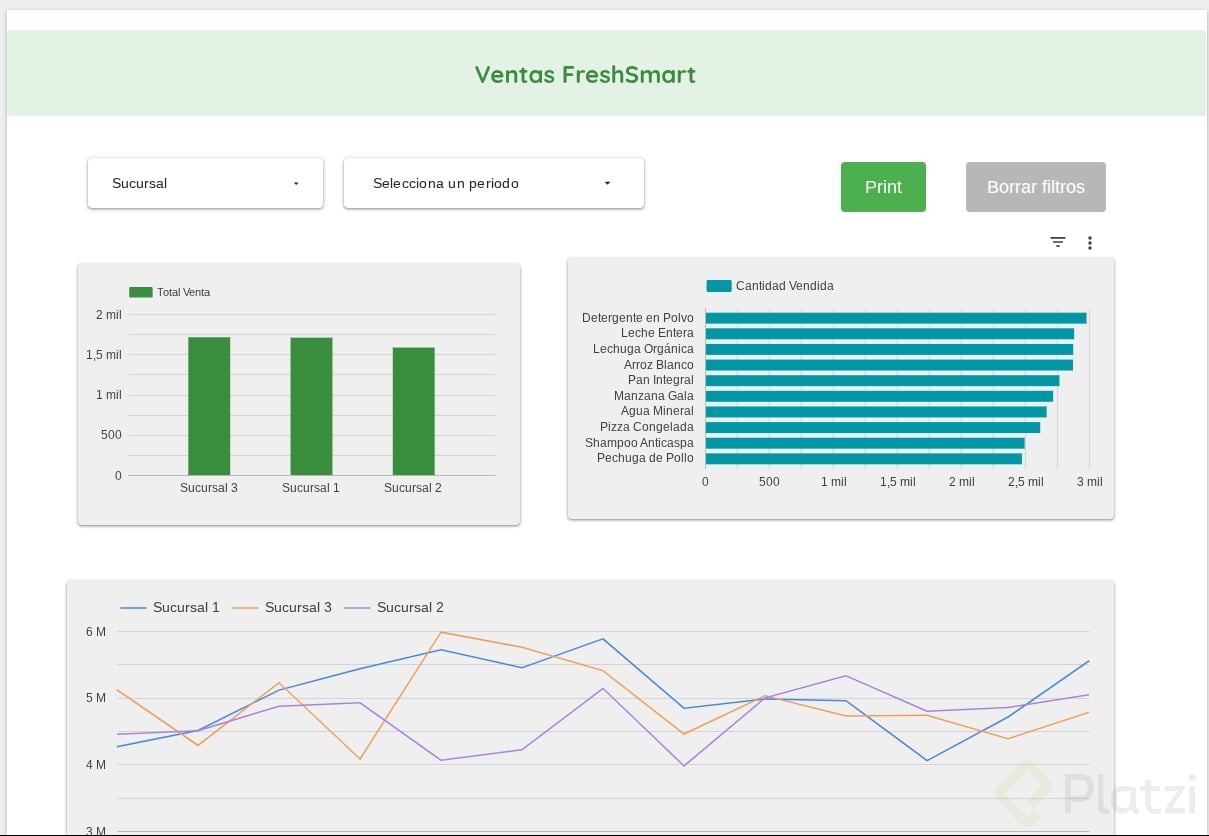
Task: Click the 'Detergente en Polvo' axis label
Action: click(x=638, y=318)
